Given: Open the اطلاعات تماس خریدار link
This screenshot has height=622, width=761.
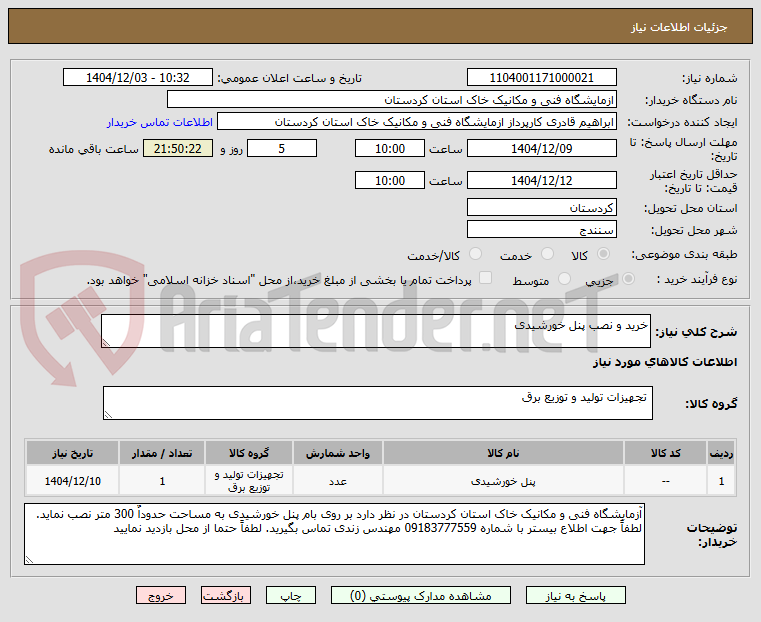Looking at the screenshot, I should [160, 122].
